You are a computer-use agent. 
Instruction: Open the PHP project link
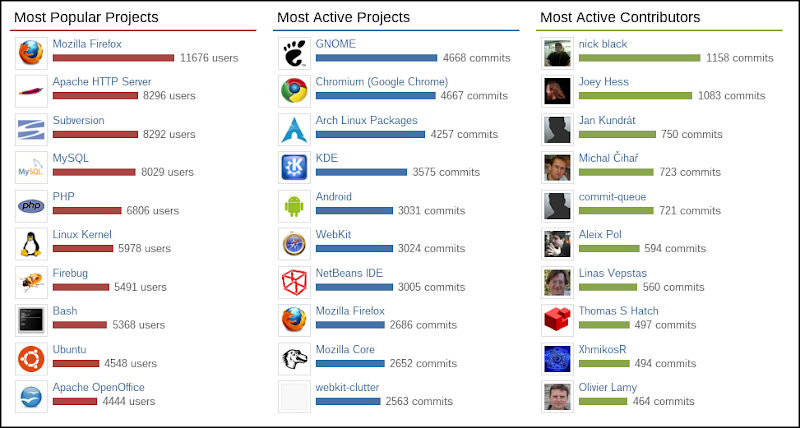click(64, 196)
